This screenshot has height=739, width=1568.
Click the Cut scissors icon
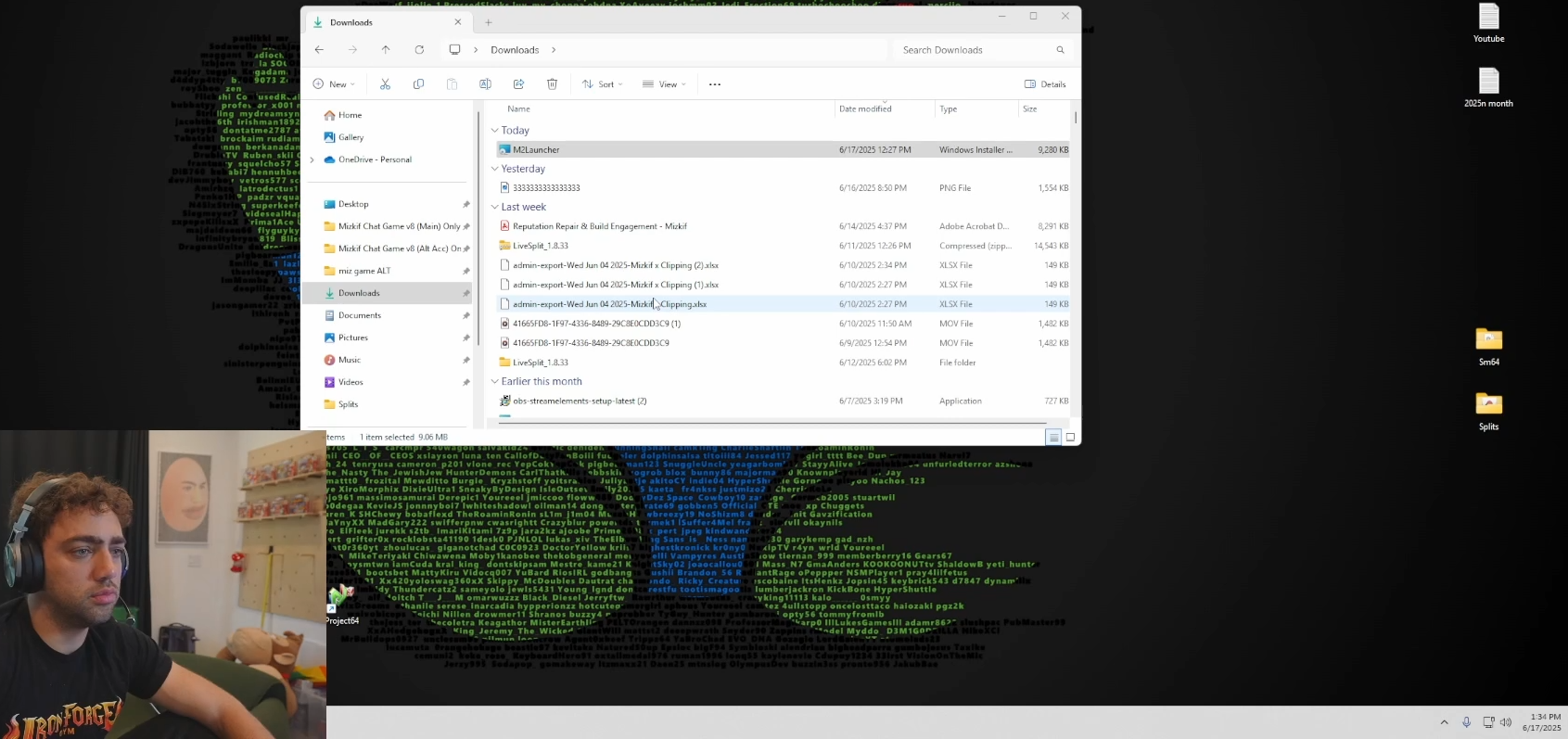385,84
